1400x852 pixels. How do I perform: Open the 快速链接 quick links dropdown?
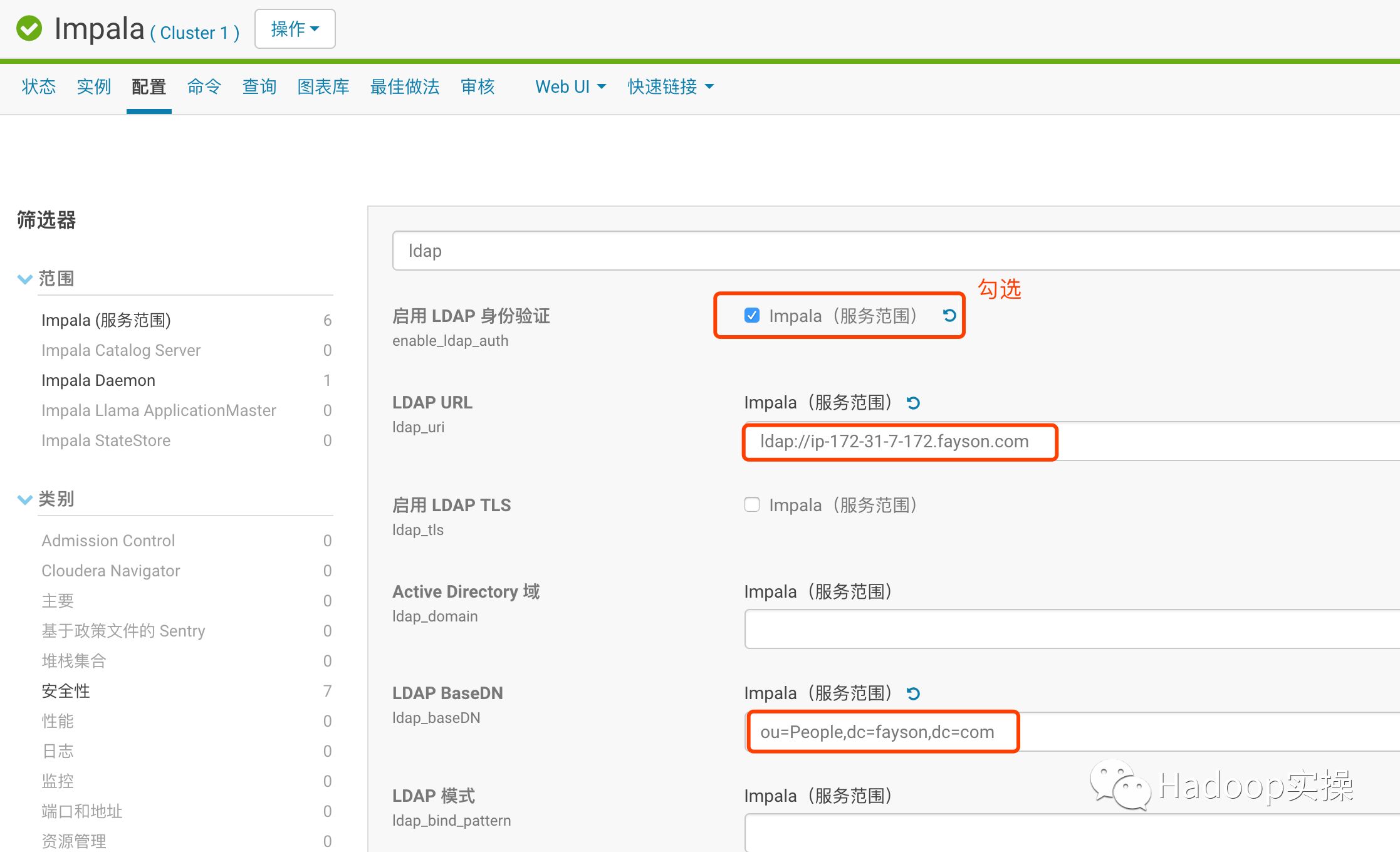(671, 86)
